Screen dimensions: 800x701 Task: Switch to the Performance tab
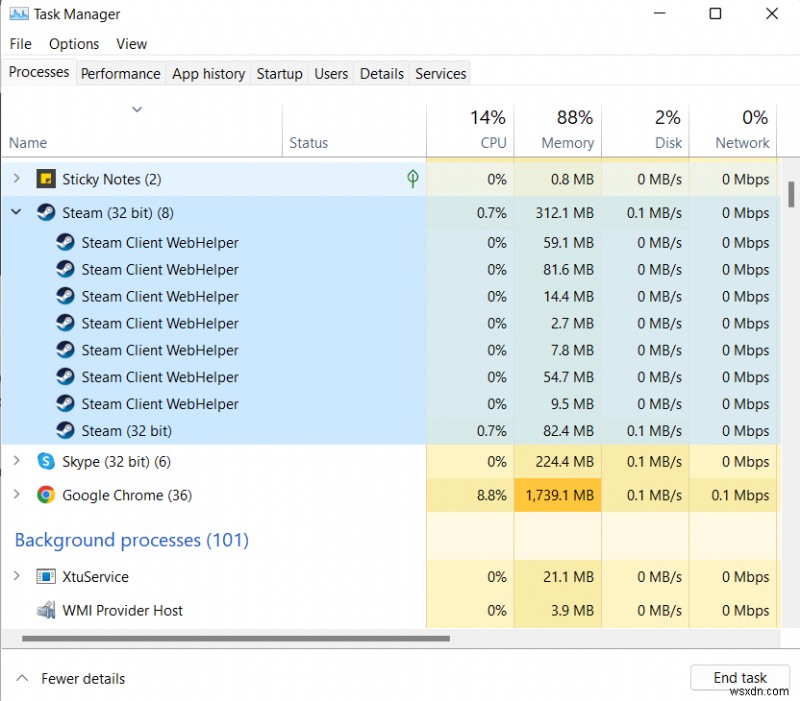(x=120, y=73)
